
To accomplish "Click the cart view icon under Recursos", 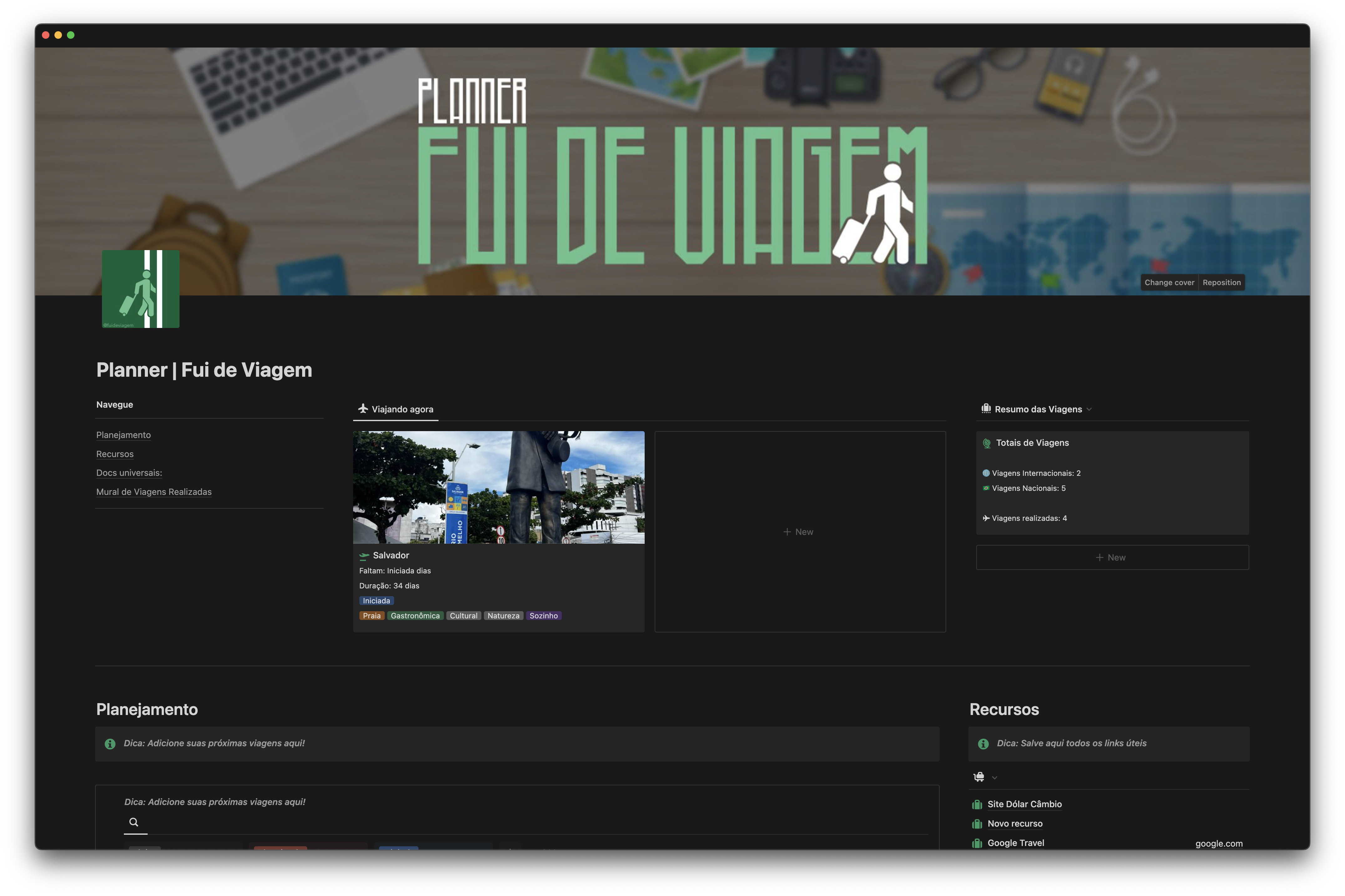I will pyautogui.click(x=979, y=777).
